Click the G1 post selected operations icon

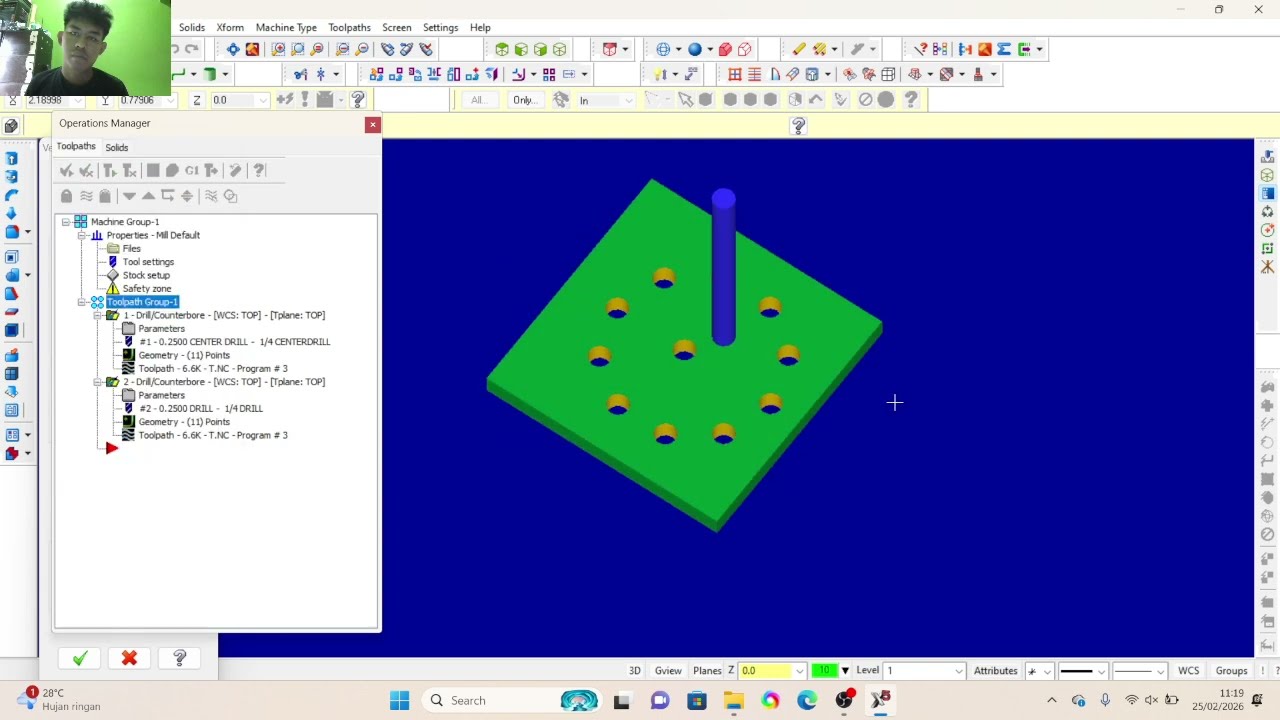click(192, 171)
